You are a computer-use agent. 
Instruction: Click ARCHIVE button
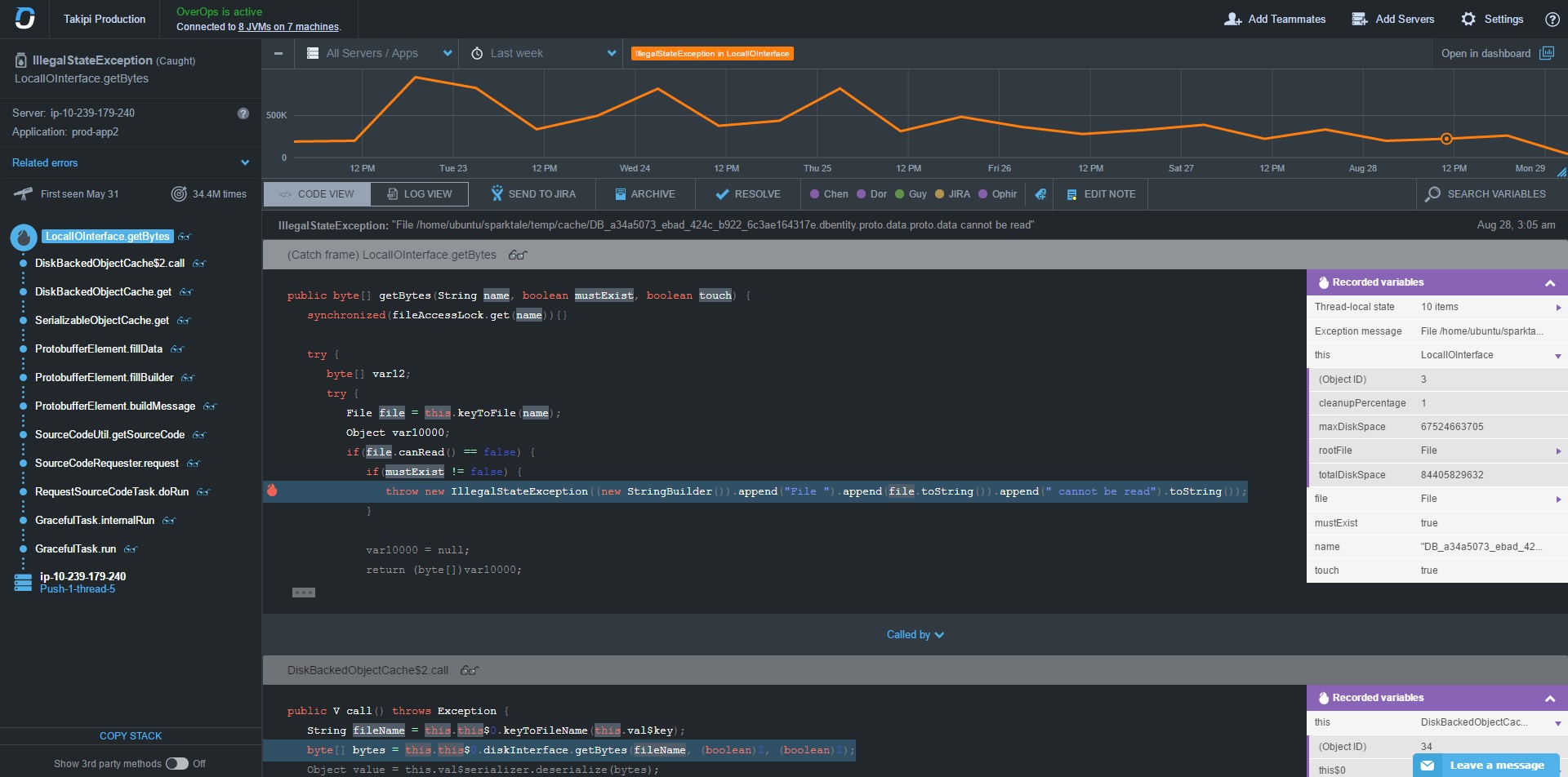tap(645, 194)
